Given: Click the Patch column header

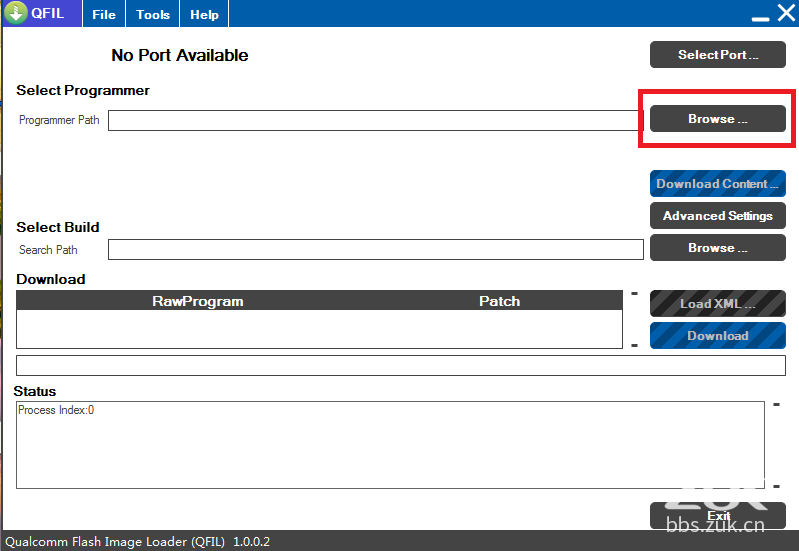Looking at the screenshot, I should pos(499,301).
